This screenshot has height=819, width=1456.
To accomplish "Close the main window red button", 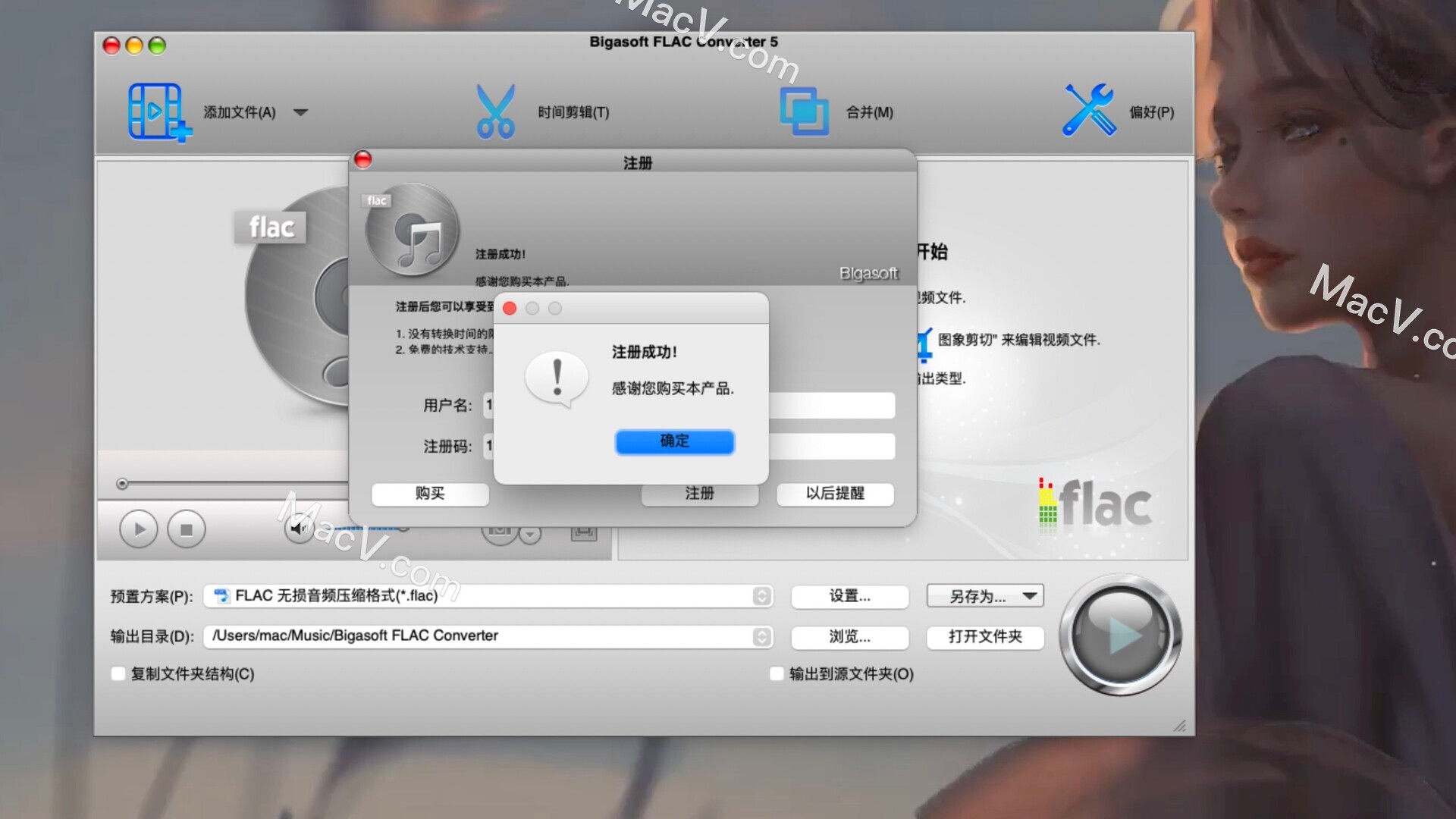I will (111, 46).
